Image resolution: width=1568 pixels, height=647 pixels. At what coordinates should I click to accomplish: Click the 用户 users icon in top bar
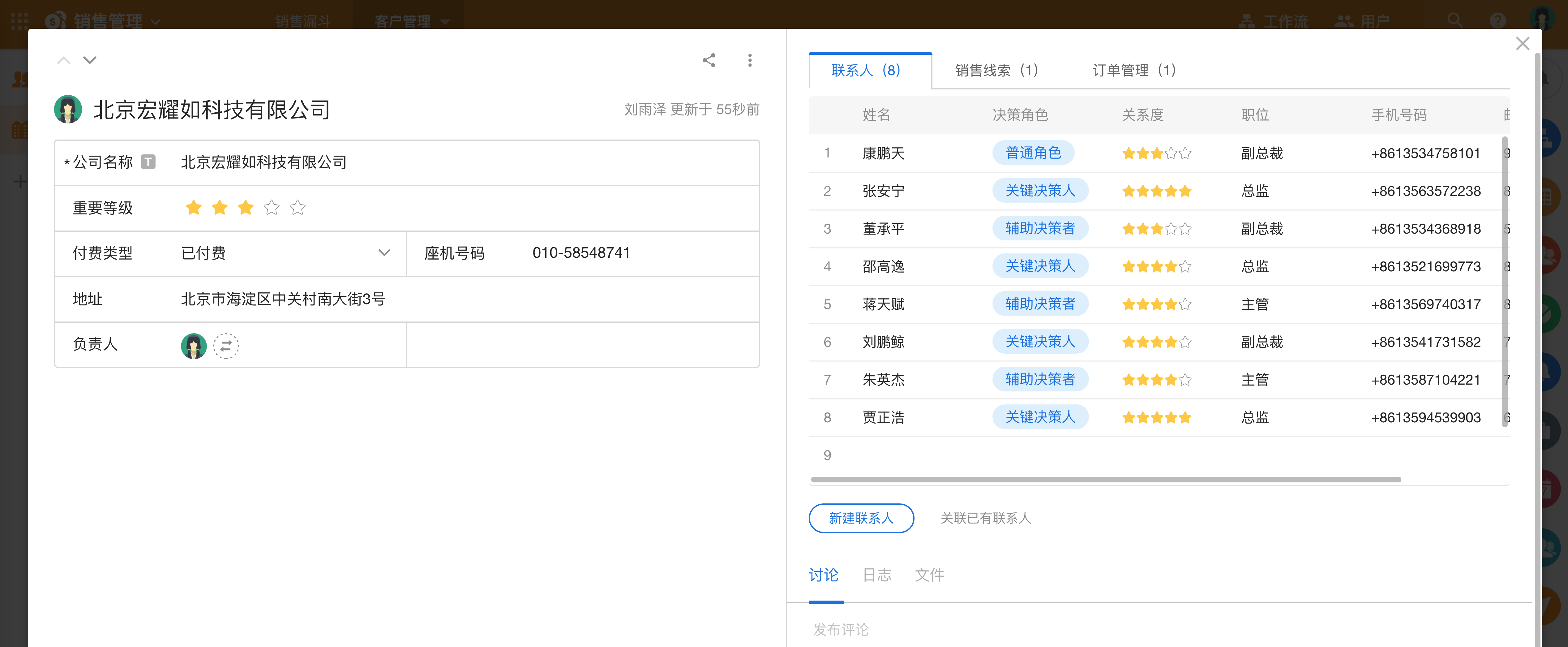pos(1344,22)
